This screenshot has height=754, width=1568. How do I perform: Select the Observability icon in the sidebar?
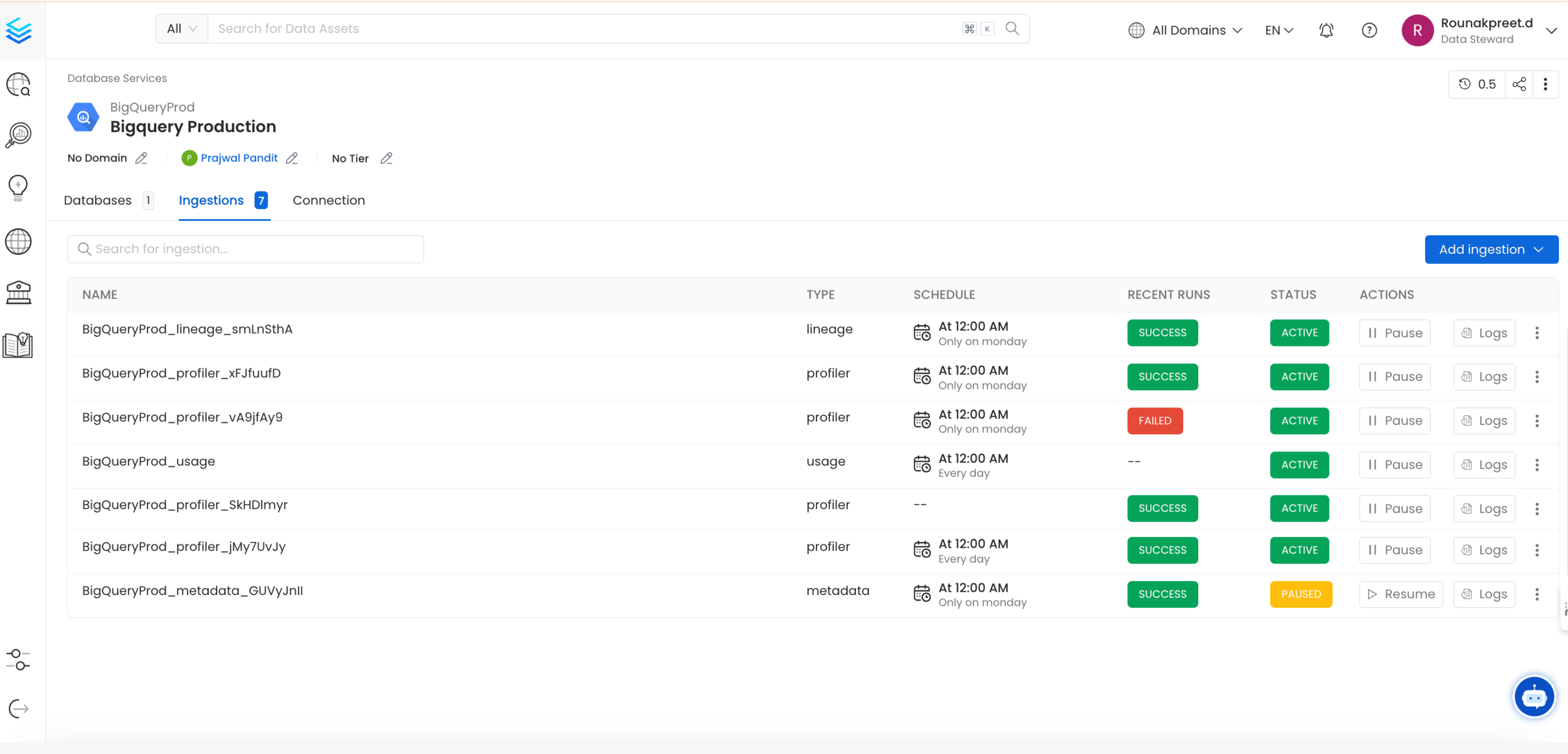pos(18,135)
